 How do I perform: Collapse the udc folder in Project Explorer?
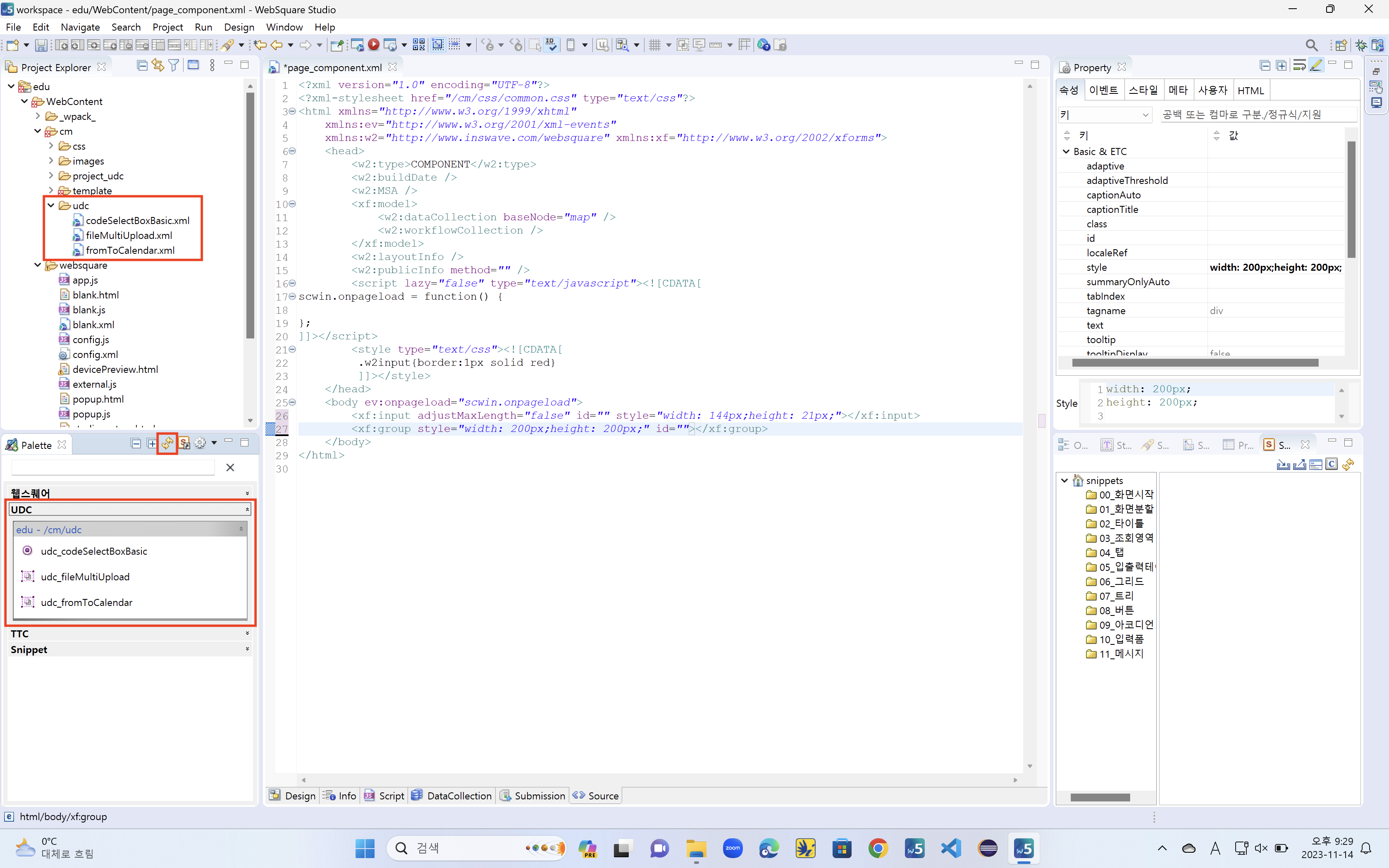point(51,205)
